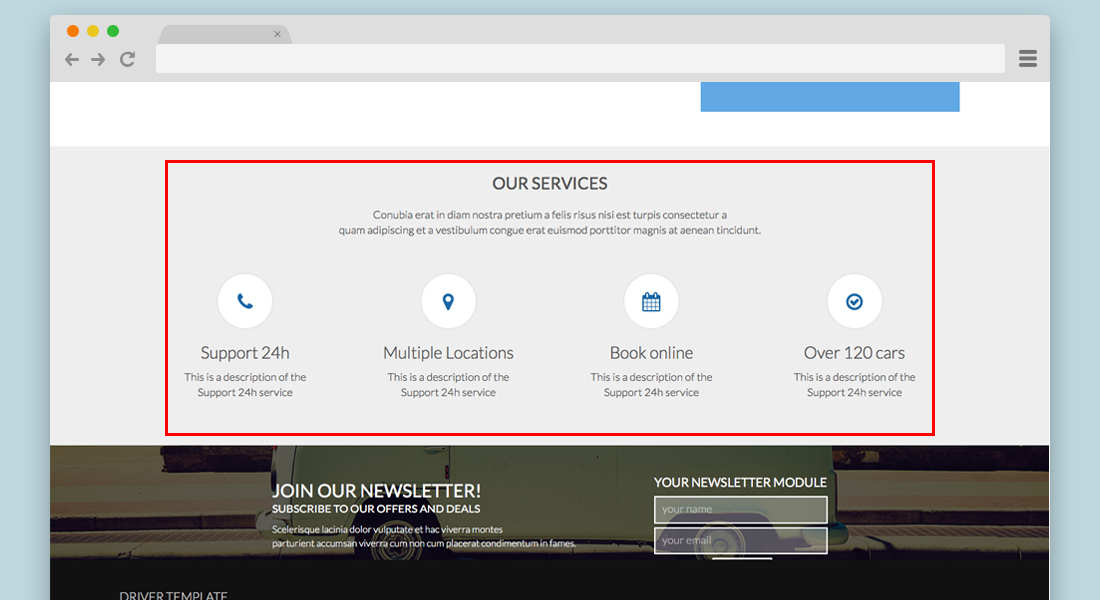Click the phone icon above Support 24h
1100x600 pixels.
pyautogui.click(x=245, y=301)
